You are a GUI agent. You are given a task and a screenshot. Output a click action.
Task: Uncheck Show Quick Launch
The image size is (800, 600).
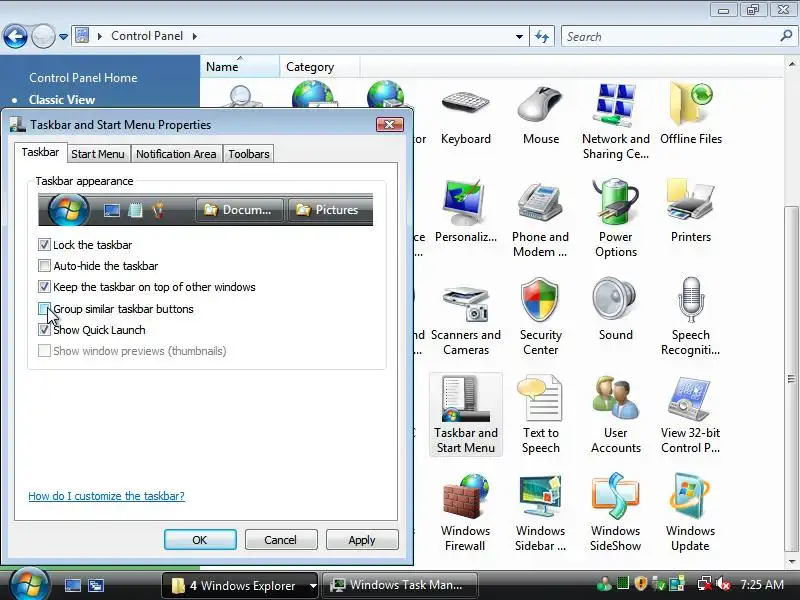click(44, 330)
